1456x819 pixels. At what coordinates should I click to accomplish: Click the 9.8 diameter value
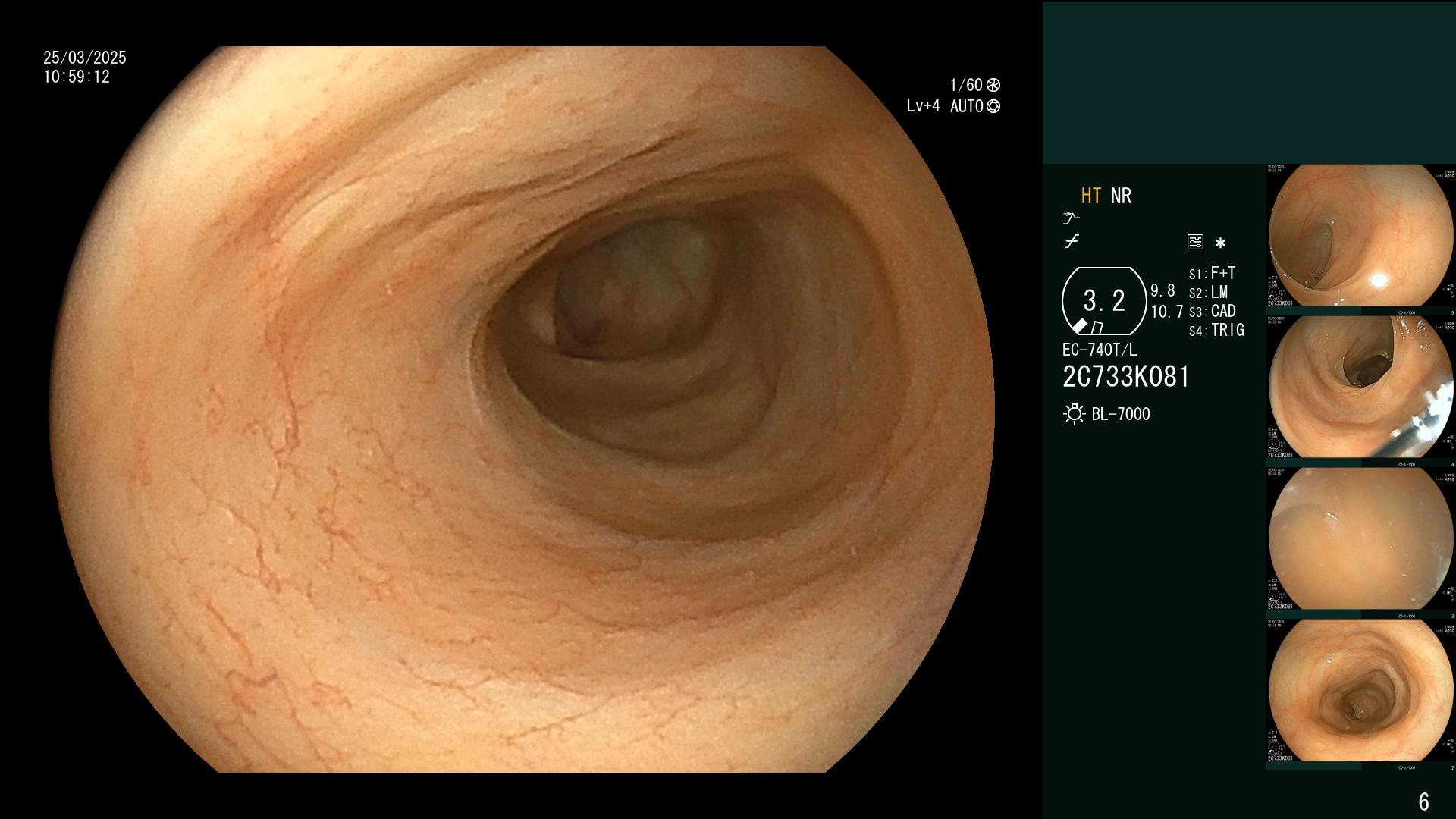[1163, 290]
